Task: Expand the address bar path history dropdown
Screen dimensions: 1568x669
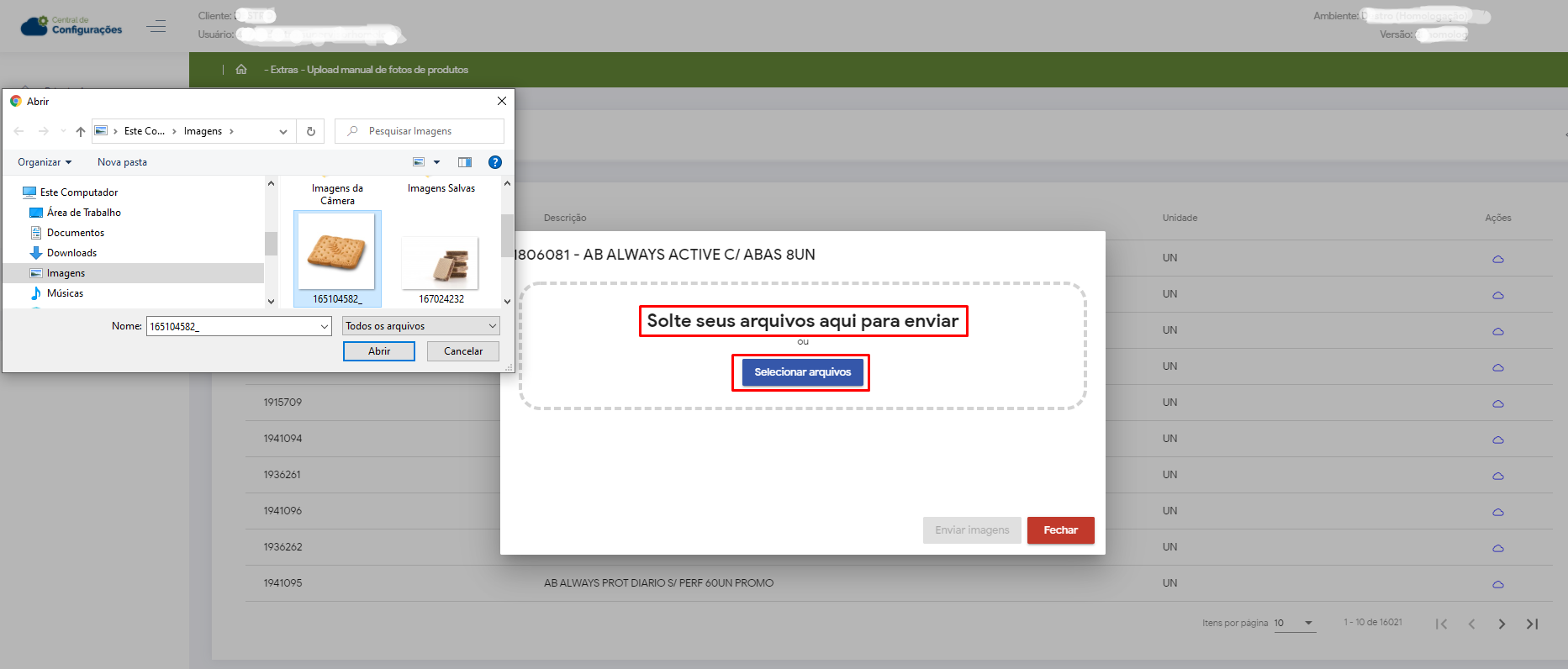Action: (283, 131)
